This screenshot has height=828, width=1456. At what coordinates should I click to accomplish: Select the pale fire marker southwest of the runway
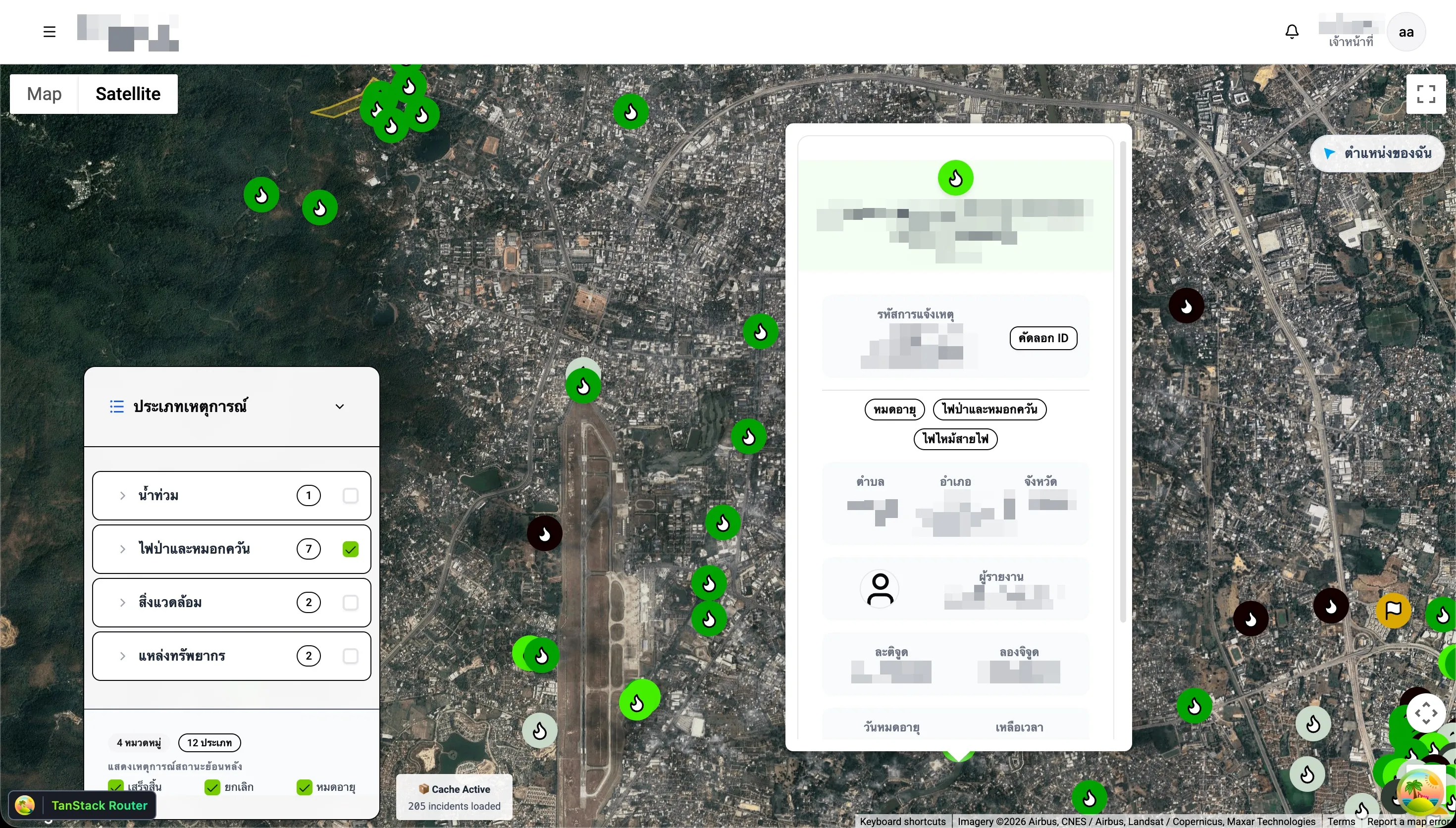point(539,730)
